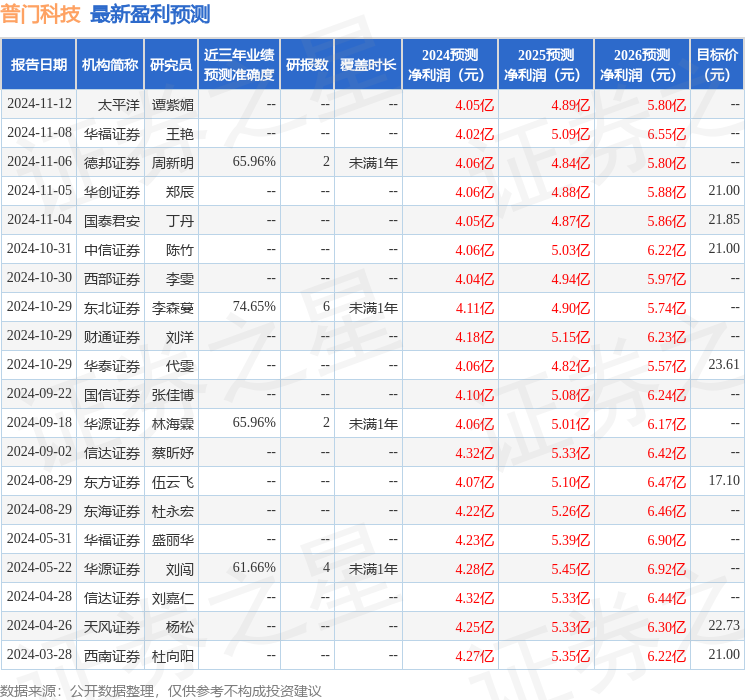Screen dimensions: 745x700
Task: Click the 机构简称 column header
Action: [x=110, y=65]
